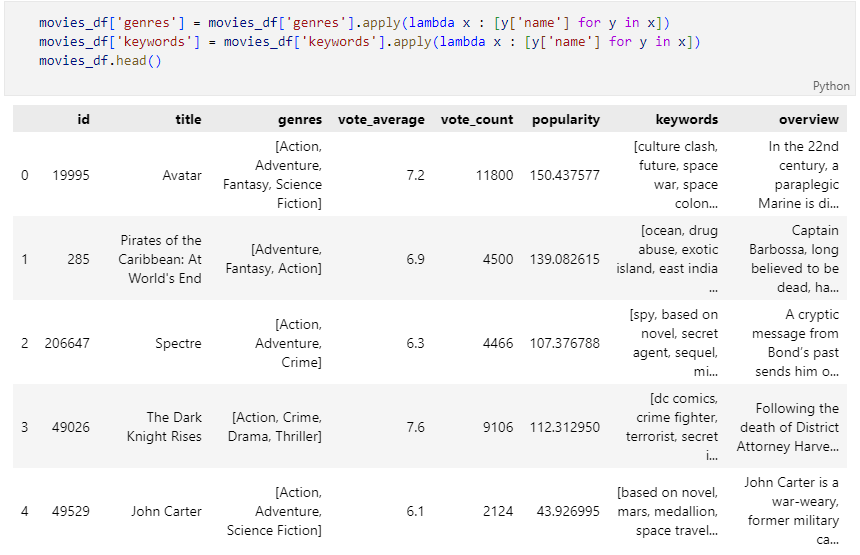Select 'The Dark Knight Rises' title cell
This screenshot has height=555, width=860.
pyautogui.click(x=164, y=427)
